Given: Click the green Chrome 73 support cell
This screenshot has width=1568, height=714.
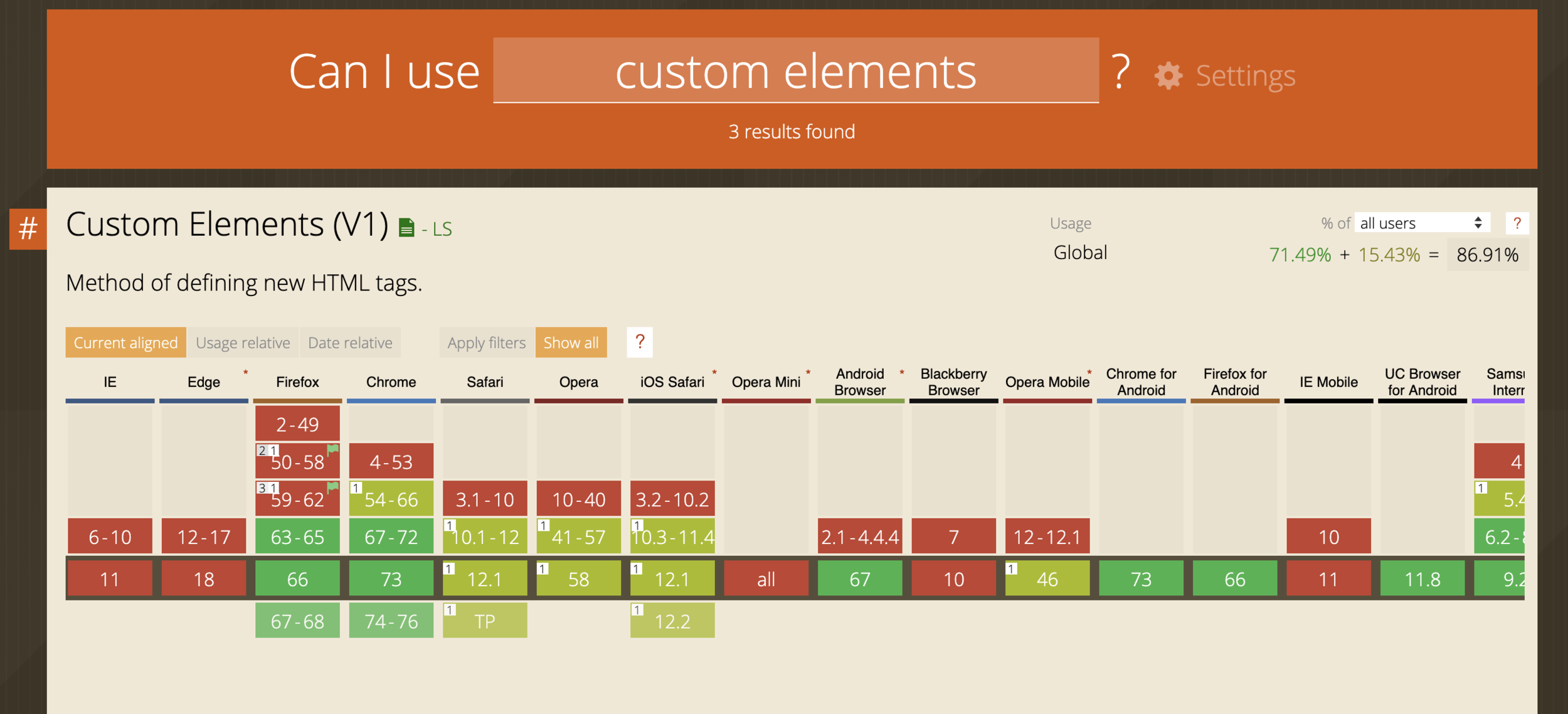Looking at the screenshot, I should (x=391, y=578).
